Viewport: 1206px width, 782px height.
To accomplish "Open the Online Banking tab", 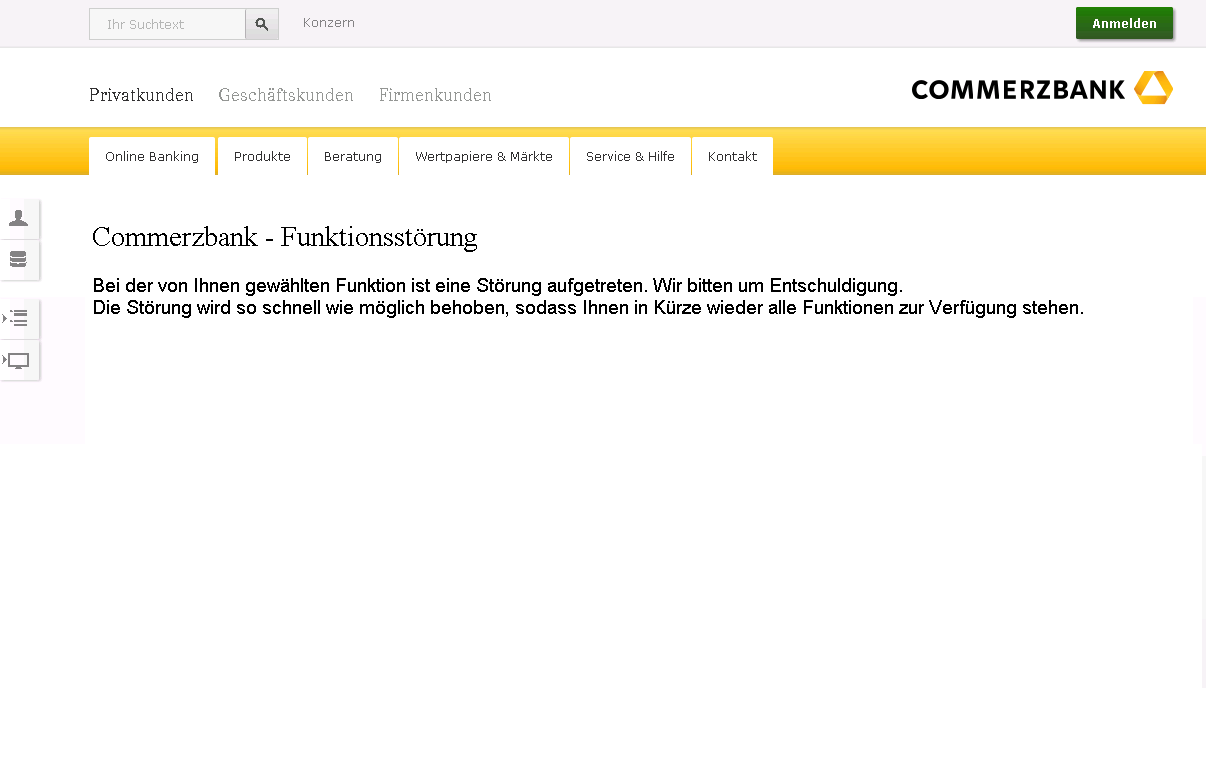I will pyautogui.click(x=152, y=157).
